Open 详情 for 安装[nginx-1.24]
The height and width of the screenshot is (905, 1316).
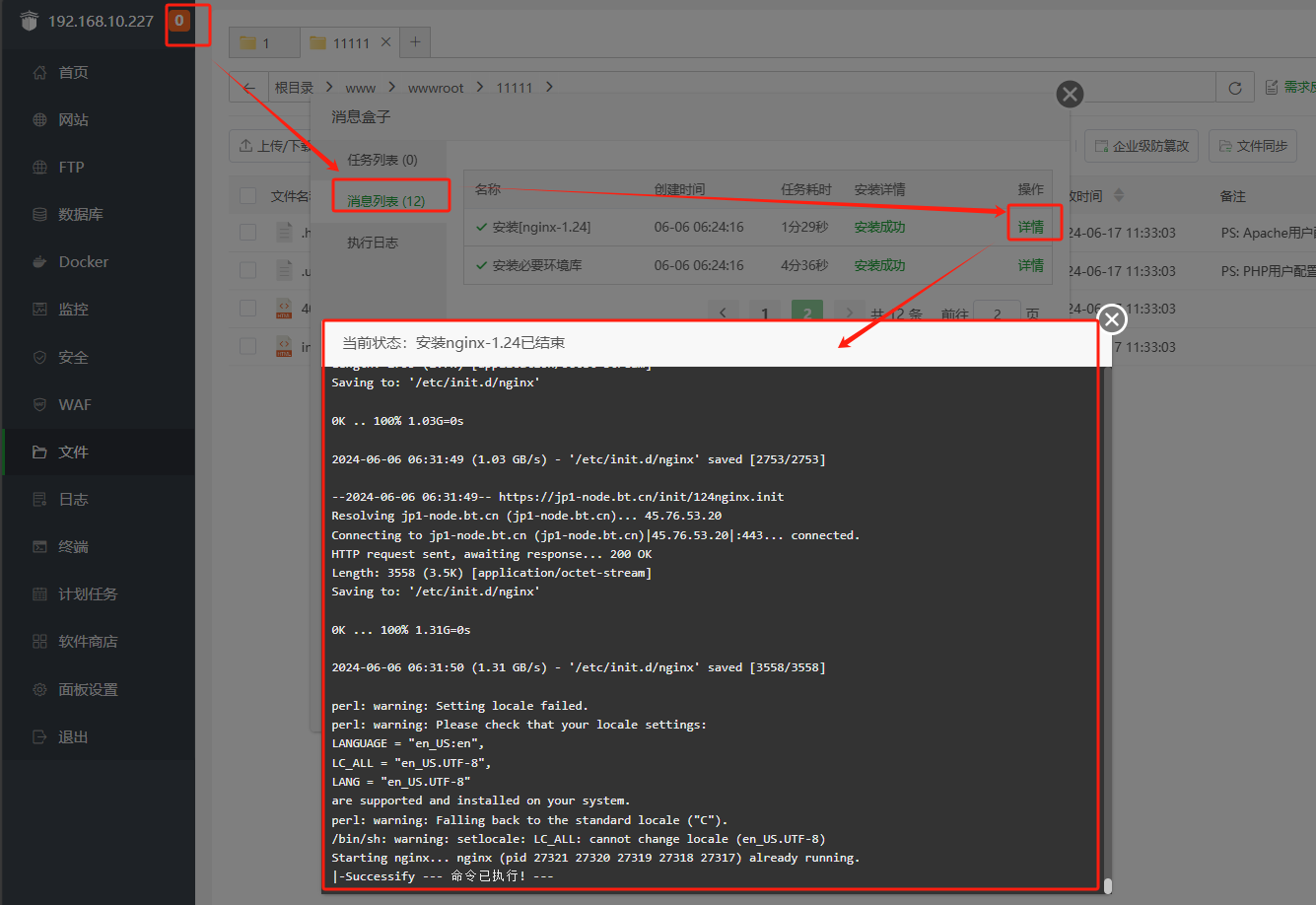[1031, 227]
